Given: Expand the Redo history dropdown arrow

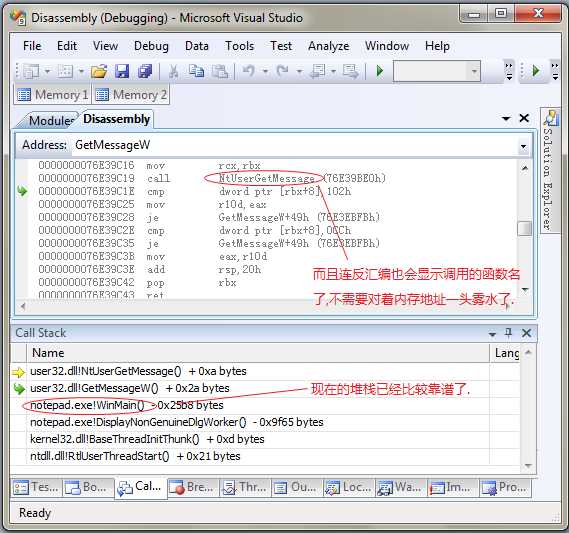Looking at the screenshot, I should [x=299, y=71].
